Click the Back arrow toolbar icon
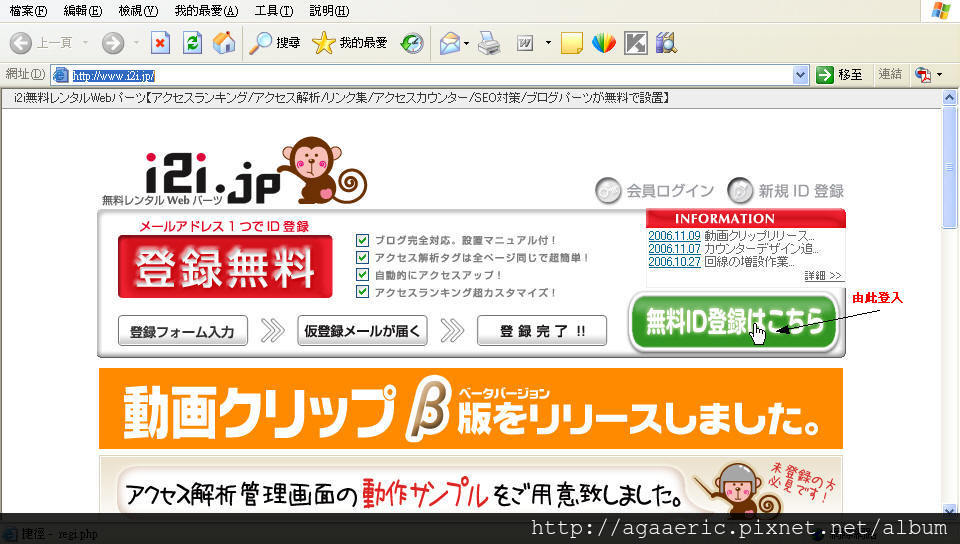Screen dimensions: 960x544 tap(21, 43)
